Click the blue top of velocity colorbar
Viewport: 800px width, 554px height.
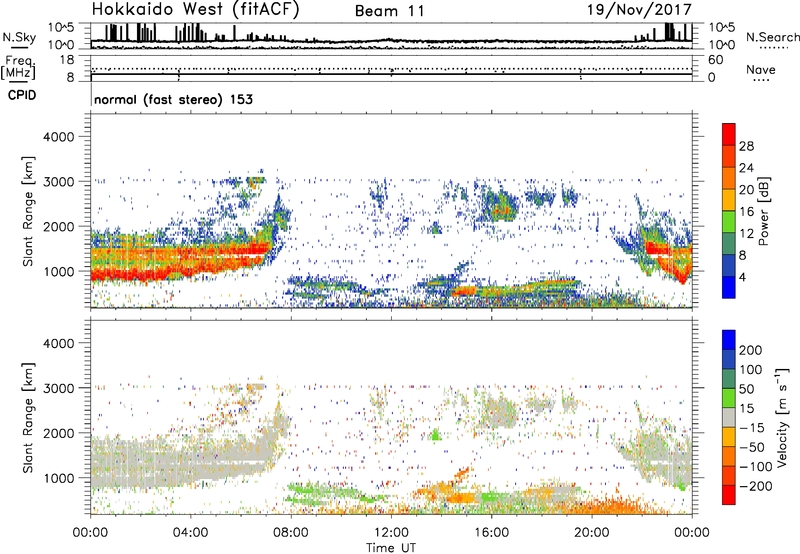click(x=729, y=340)
